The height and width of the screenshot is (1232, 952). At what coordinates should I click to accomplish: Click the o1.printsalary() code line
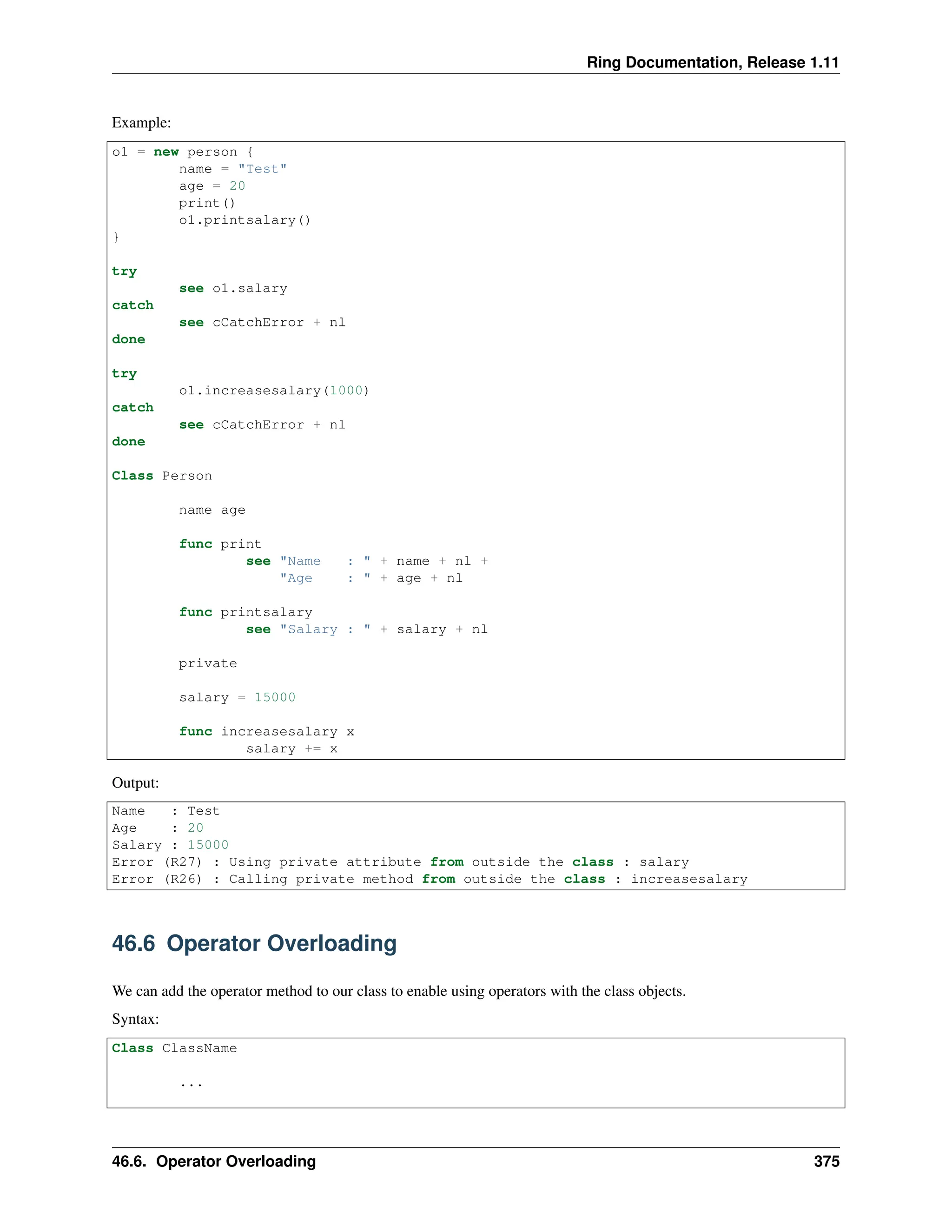coord(244,220)
